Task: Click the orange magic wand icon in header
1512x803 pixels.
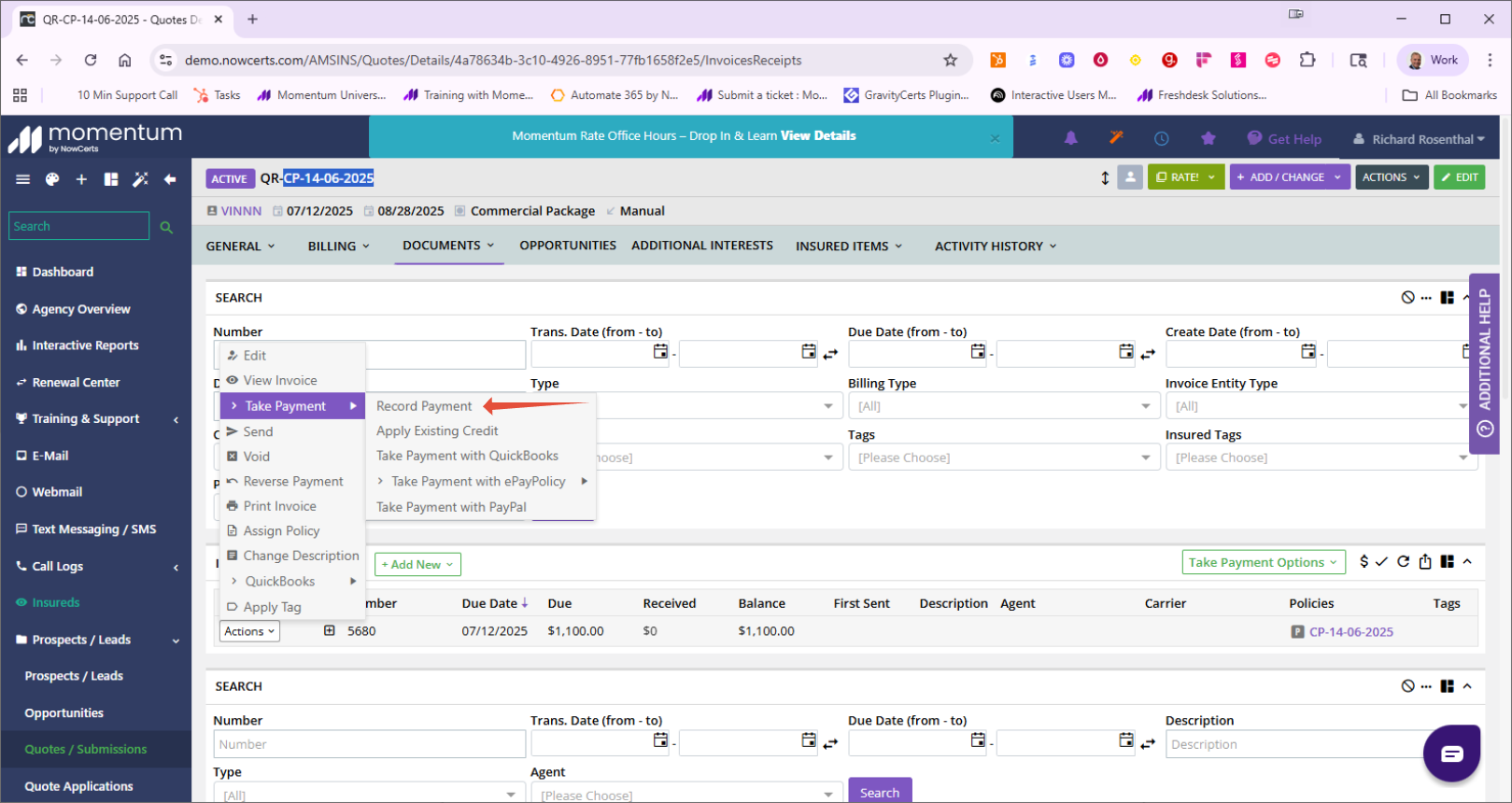Action: tap(1116, 138)
